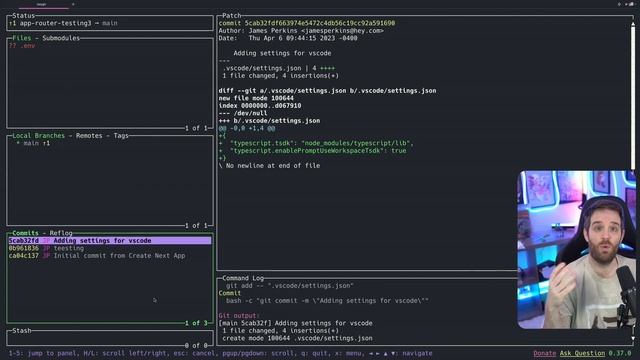640x360 pixels.
Task: Click the Donate link
Action: pyautogui.click(x=544, y=353)
